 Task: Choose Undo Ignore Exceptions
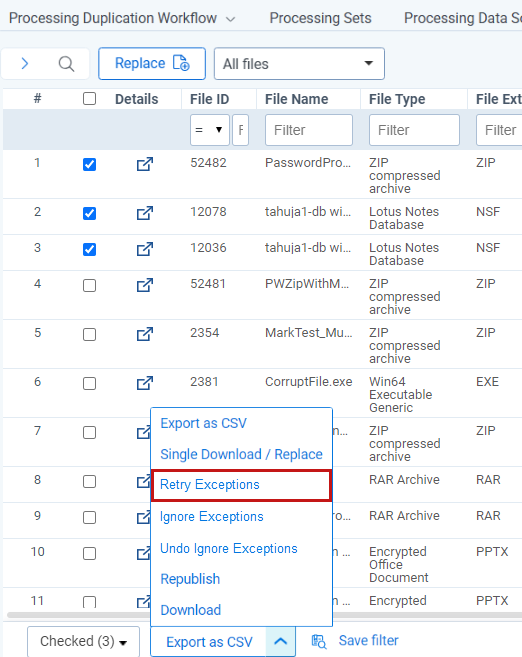(x=229, y=548)
